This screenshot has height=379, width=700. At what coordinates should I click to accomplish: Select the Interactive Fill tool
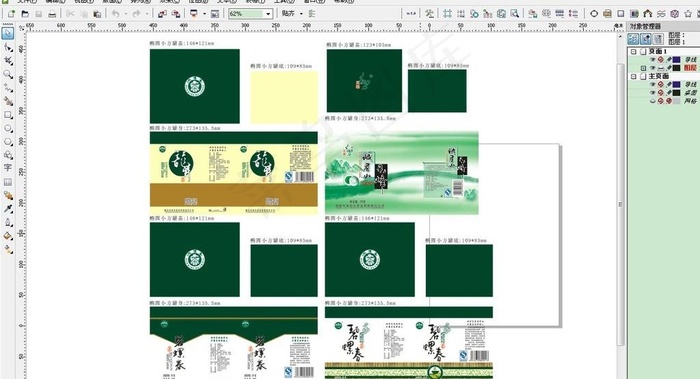[x=8, y=250]
